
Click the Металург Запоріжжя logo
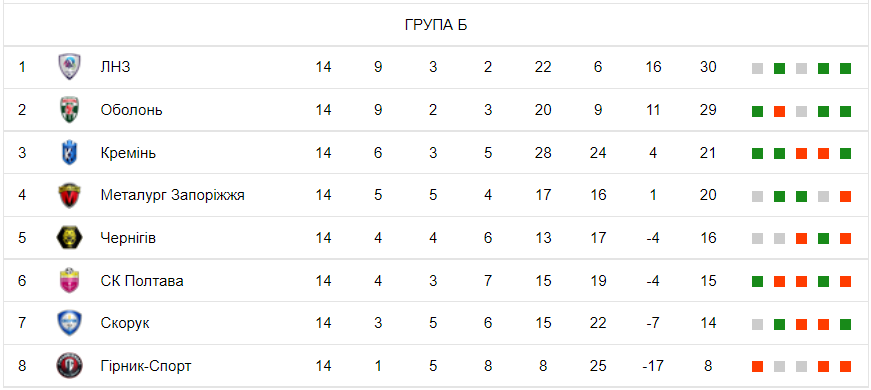click(x=69, y=195)
